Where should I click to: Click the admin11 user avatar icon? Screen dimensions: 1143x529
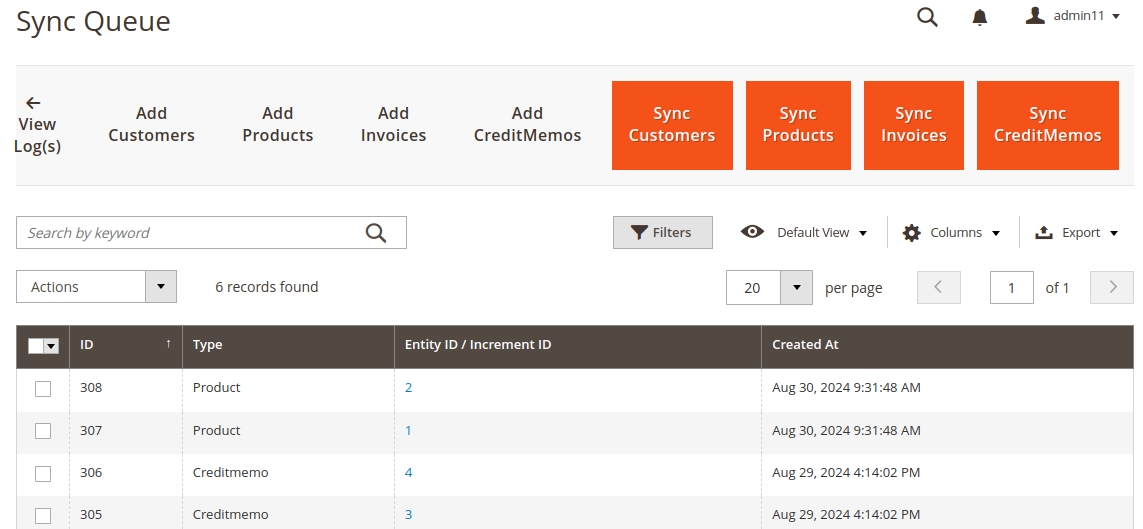1035,15
